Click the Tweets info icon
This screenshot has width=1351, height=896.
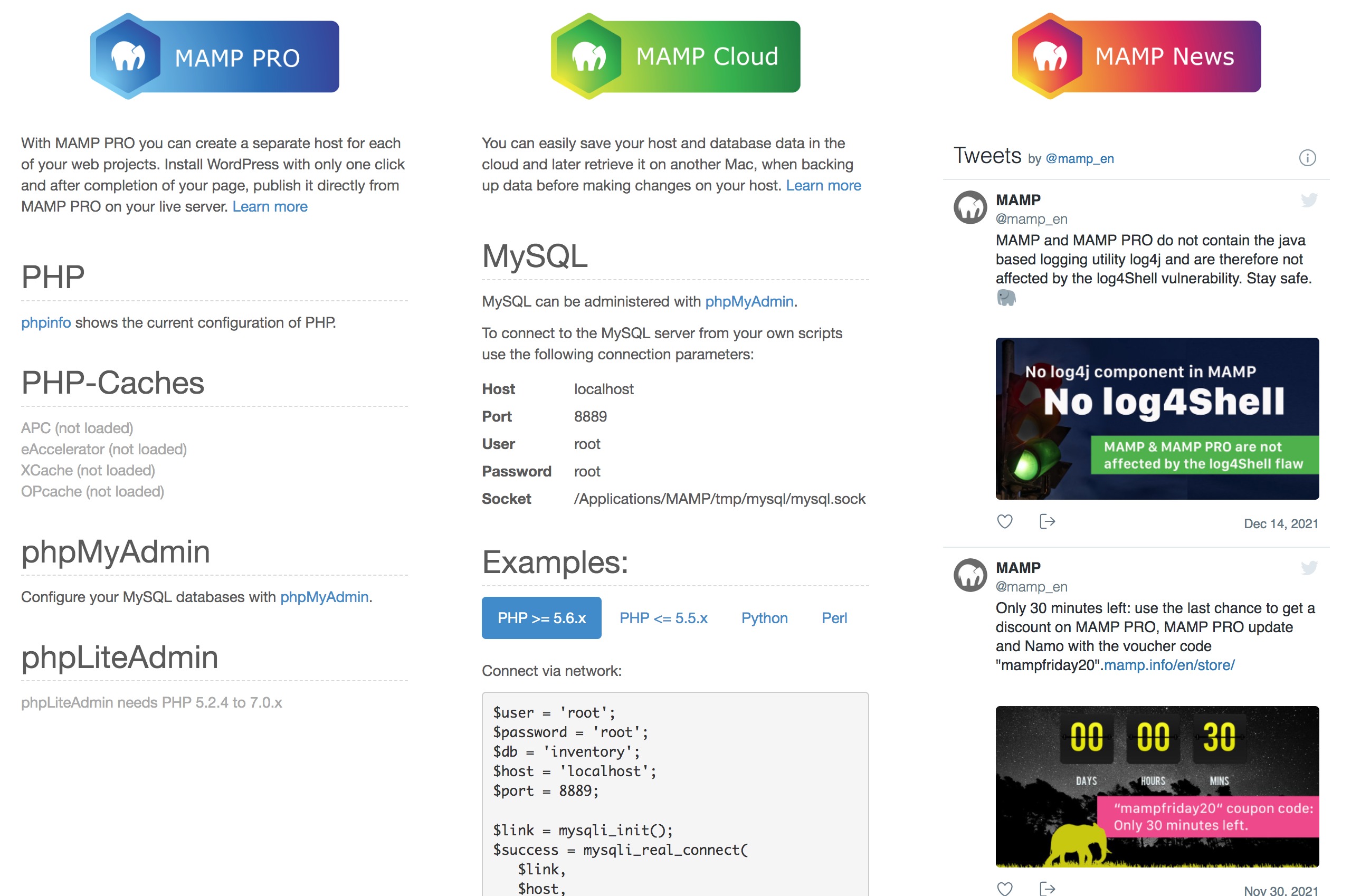tap(1307, 158)
